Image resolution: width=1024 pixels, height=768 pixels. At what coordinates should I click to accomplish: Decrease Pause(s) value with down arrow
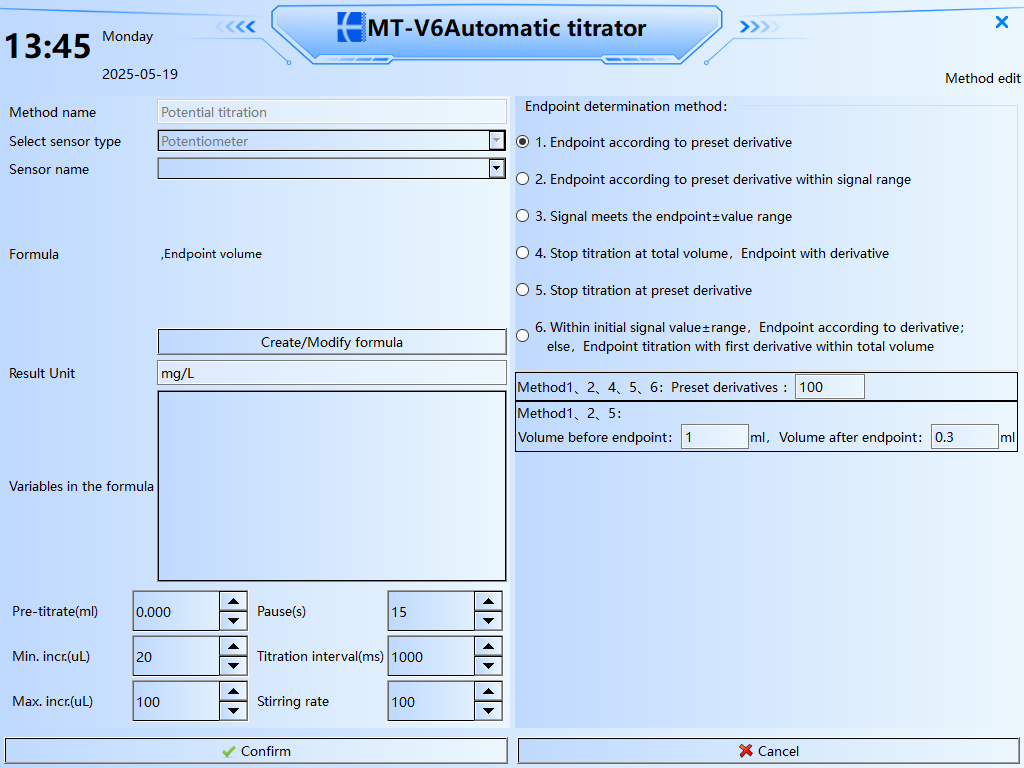coord(488,622)
